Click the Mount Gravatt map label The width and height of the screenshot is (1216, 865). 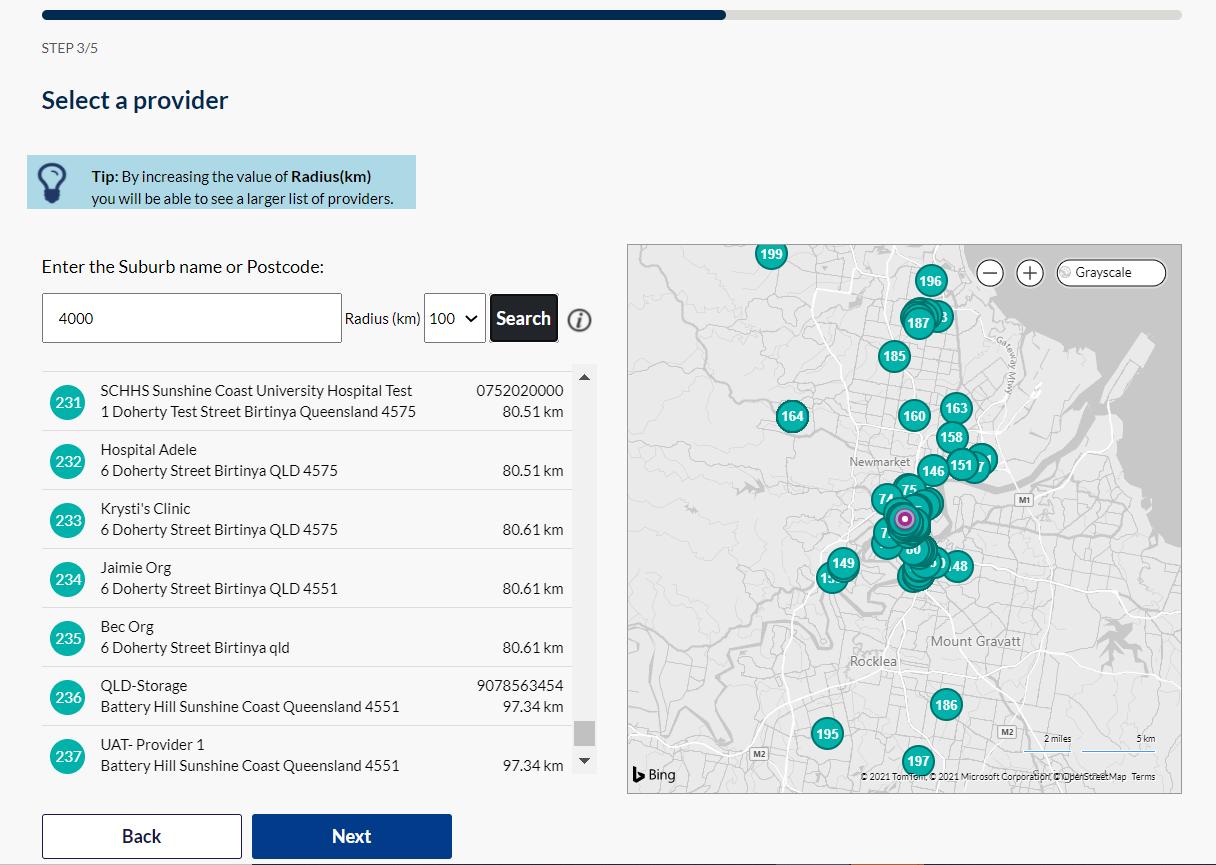[x=976, y=641]
